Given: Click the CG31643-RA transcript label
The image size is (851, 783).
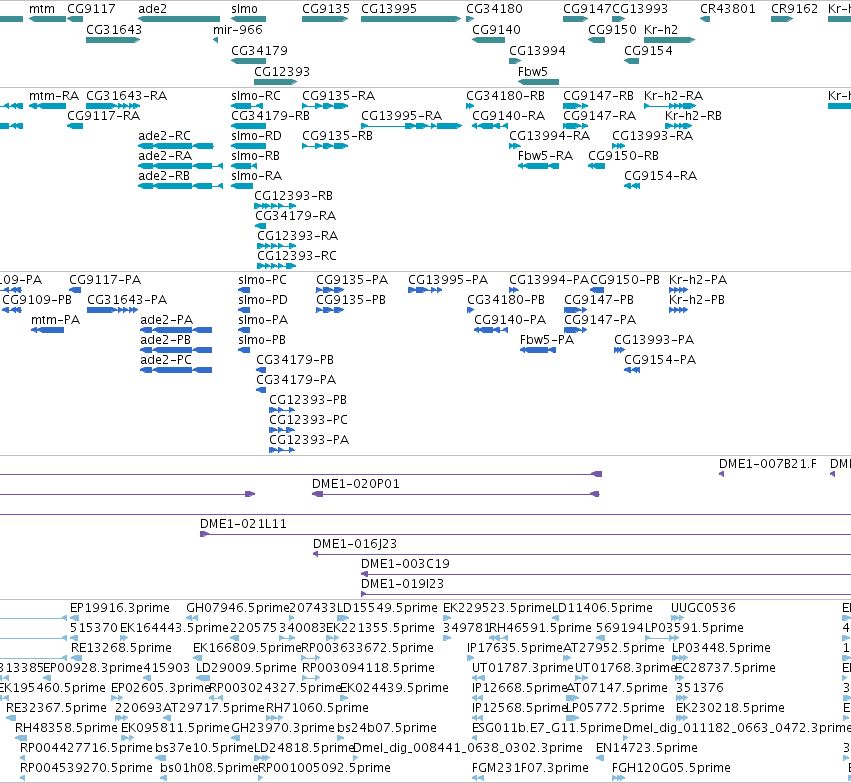Looking at the screenshot, I should (126, 96).
